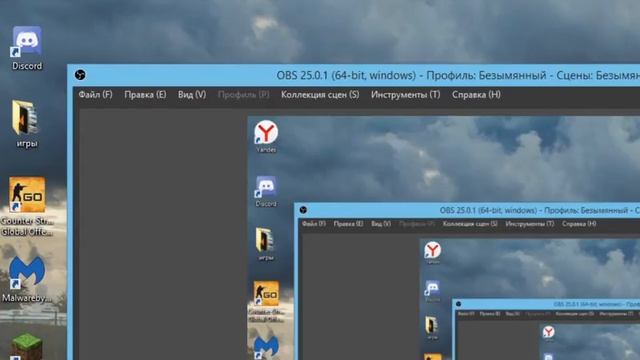Screen dimensions: 640x360
Task: Open the Файл (F) menu
Action: (95, 95)
